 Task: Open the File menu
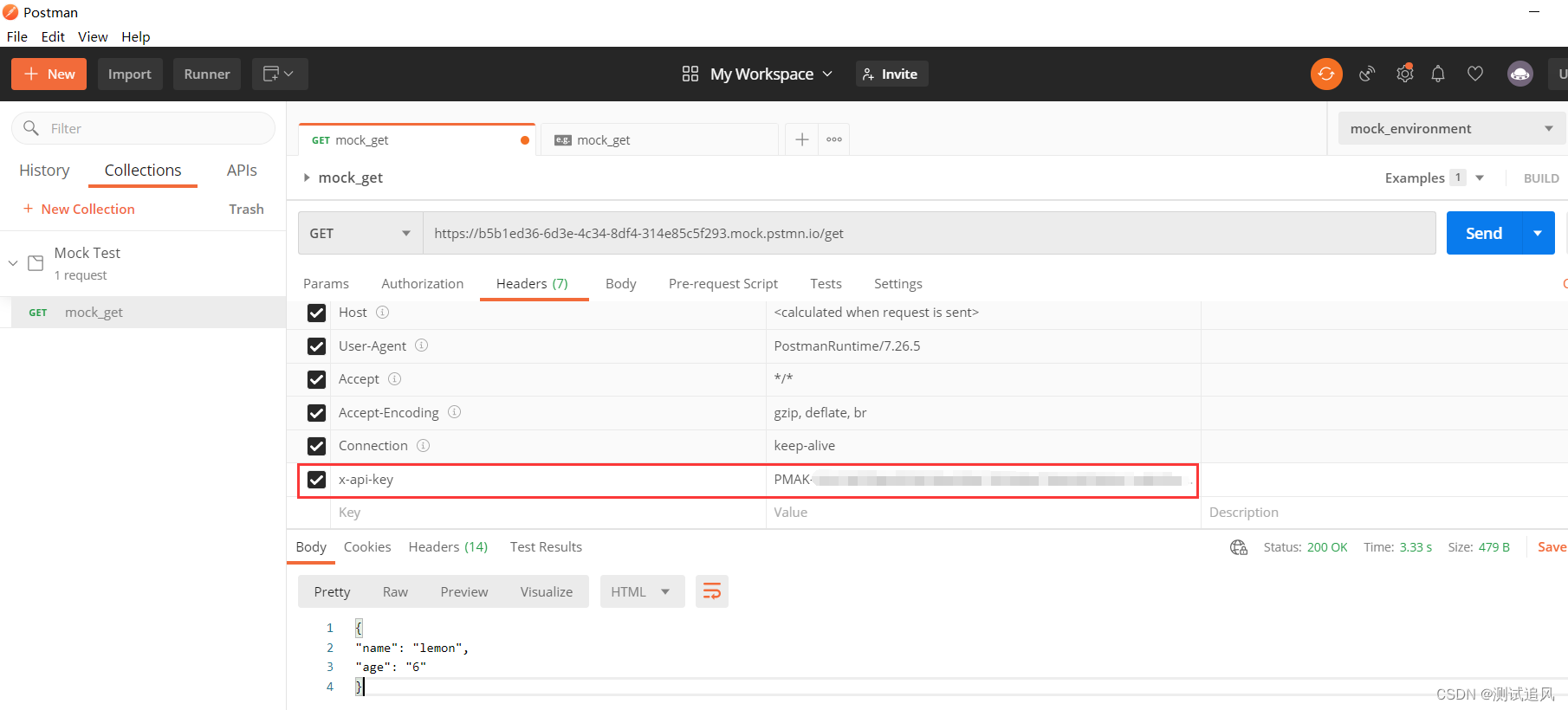point(17,36)
